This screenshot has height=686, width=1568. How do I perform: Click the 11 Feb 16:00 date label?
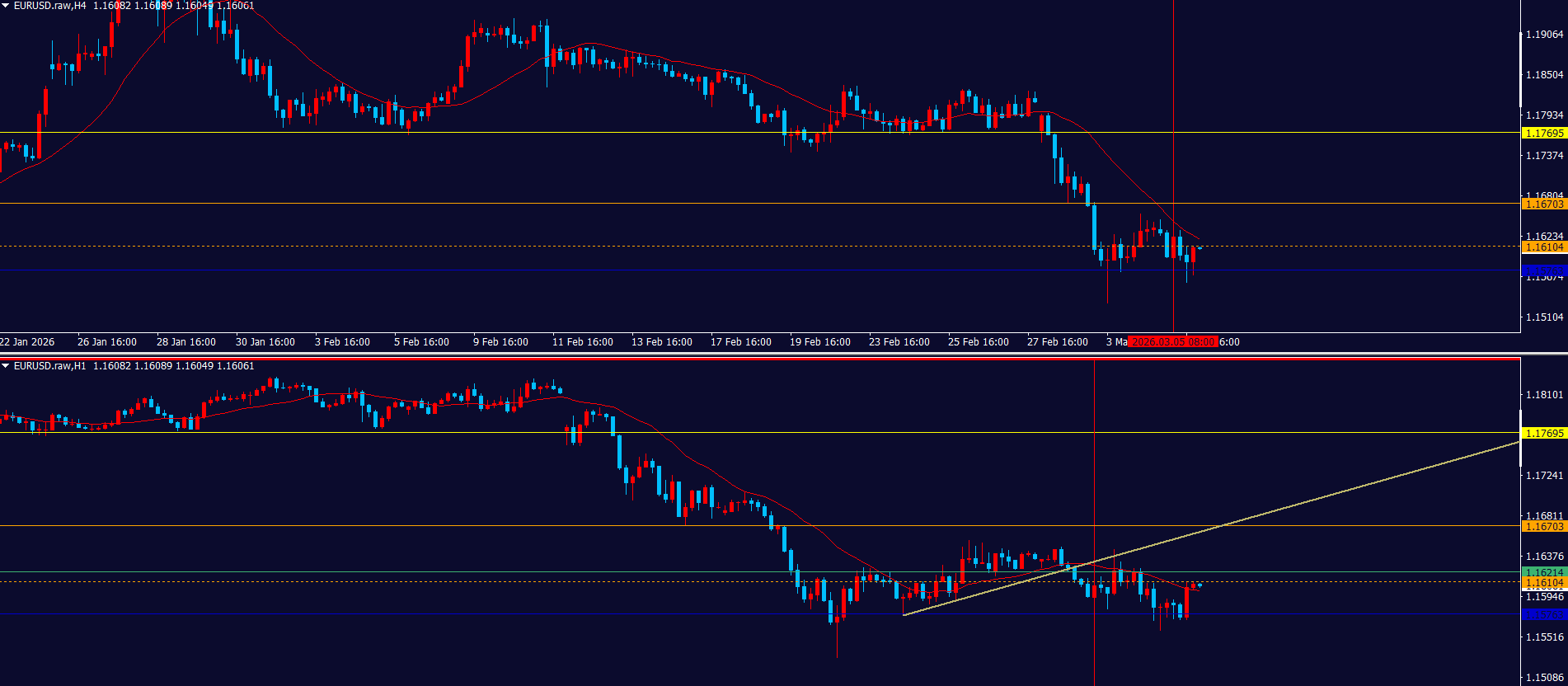tap(582, 342)
